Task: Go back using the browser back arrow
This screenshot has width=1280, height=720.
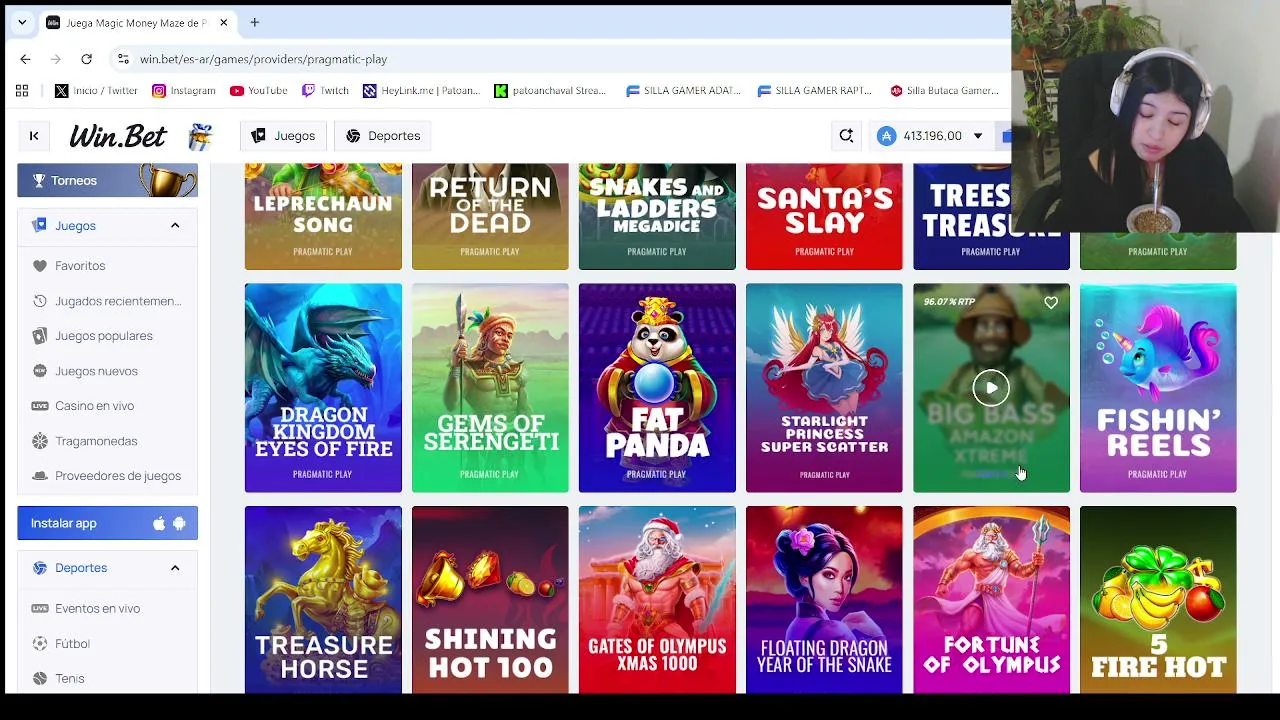Action: click(25, 59)
